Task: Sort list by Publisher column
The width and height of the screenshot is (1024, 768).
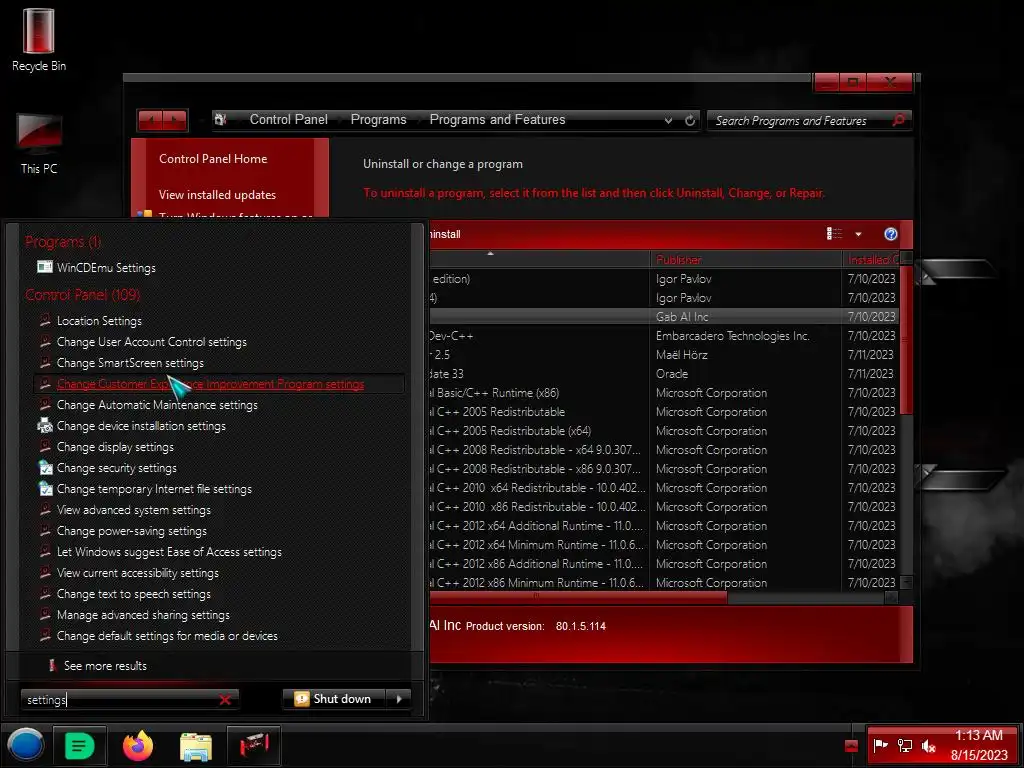Action: point(745,259)
